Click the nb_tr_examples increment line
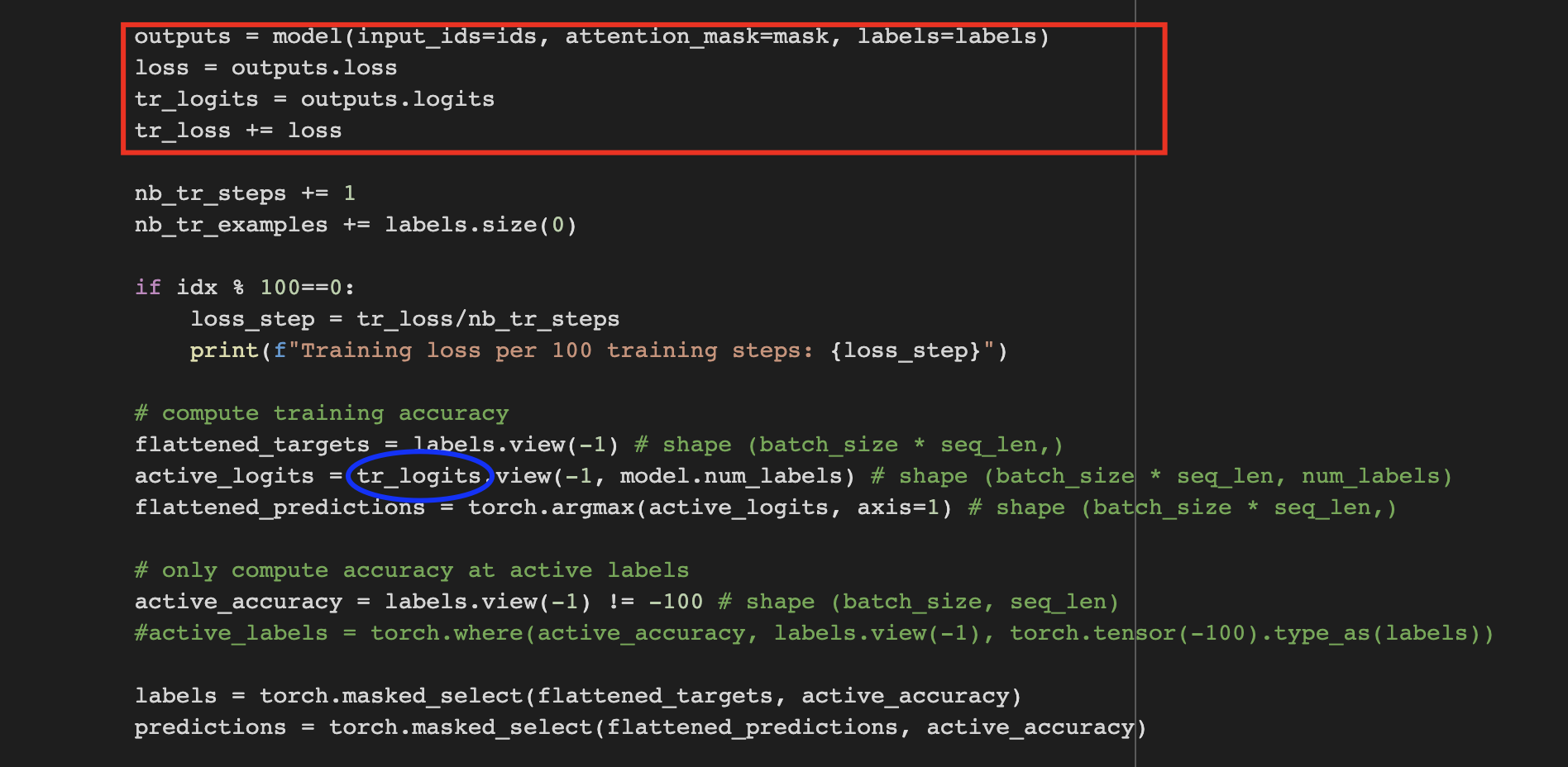The width and height of the screenshot is (1568, 767). tap(356, 224)
